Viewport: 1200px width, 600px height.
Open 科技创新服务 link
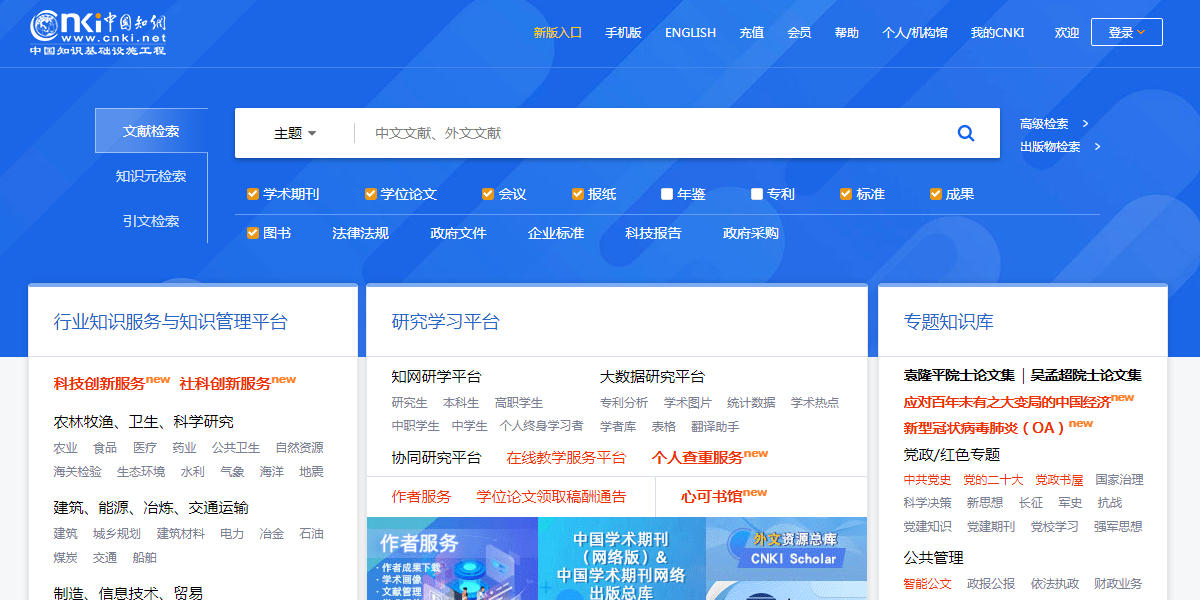[x=100, y=383]
